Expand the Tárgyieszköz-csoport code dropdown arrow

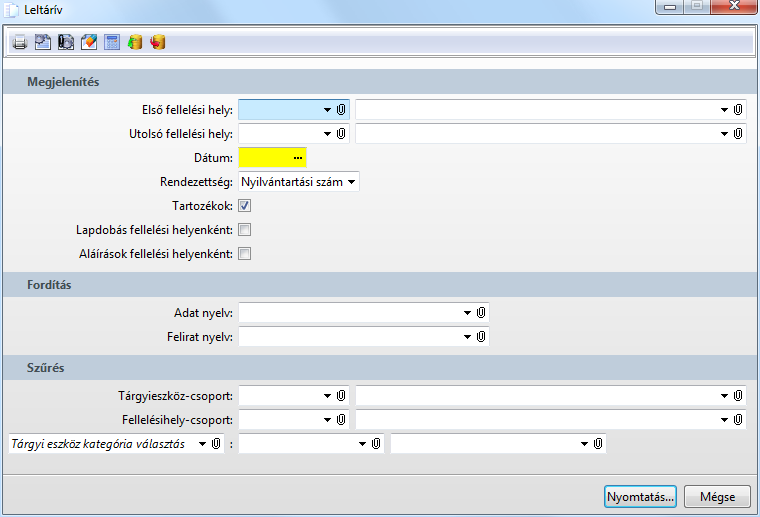pos(327,396)
